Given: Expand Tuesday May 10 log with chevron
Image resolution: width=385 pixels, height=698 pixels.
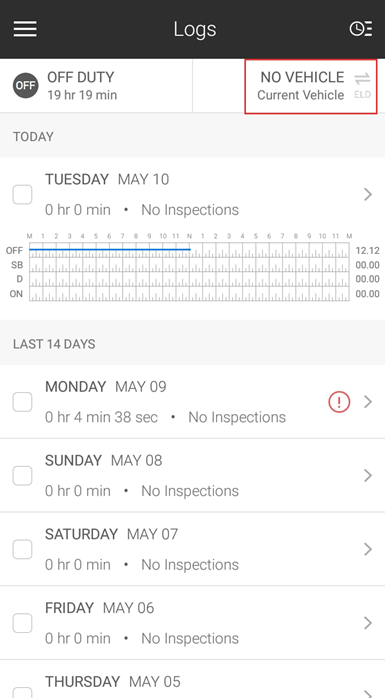Looking at the screenshot, I should tap(368, 195).
